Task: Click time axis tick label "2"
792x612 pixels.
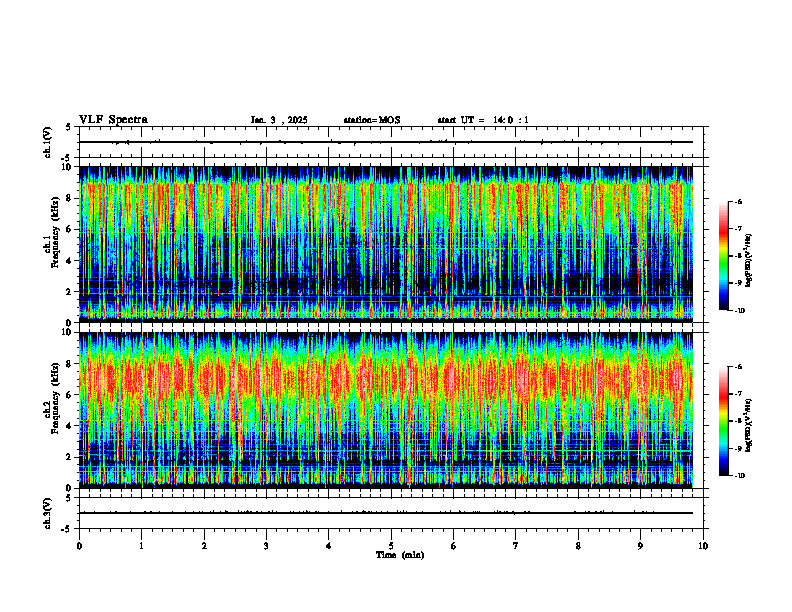Action: [204, 546]
